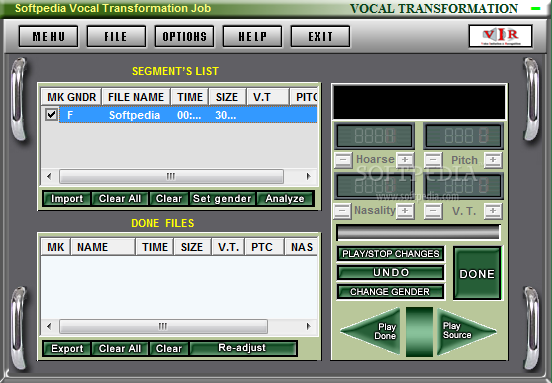The width and height of the screenshot is (552, 383).
Task: Click the Nasality digital value display
Action: pyautogui.click(x=374, y=186)
